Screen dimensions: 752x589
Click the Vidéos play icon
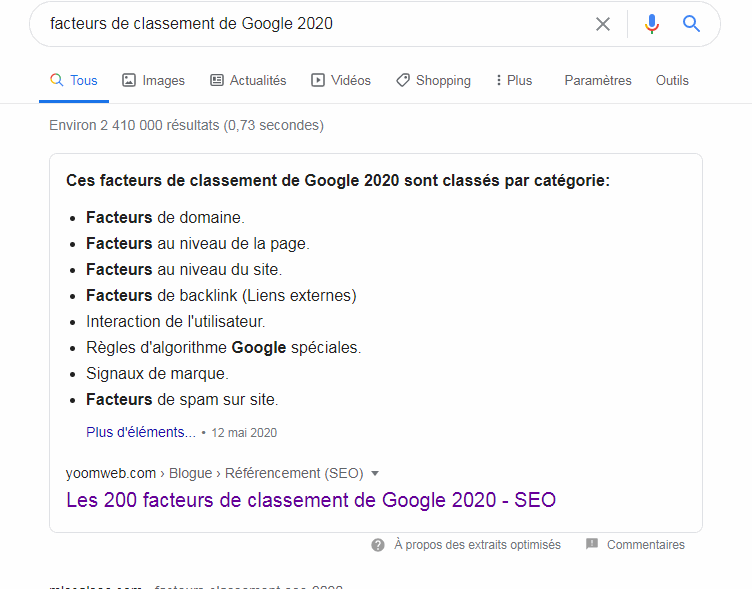point(318,80)
